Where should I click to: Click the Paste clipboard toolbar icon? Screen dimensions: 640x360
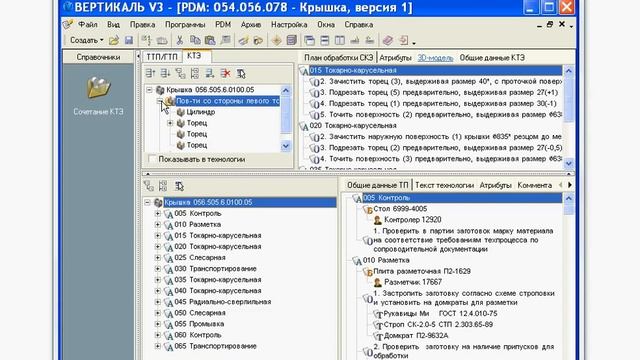(x=210, y=40)
